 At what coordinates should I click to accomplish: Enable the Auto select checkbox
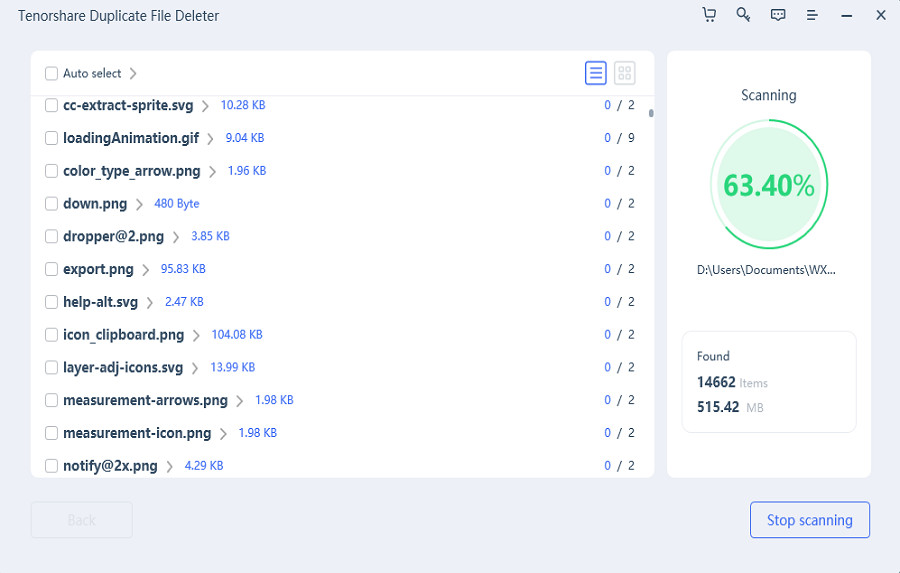tap(52, 73)
